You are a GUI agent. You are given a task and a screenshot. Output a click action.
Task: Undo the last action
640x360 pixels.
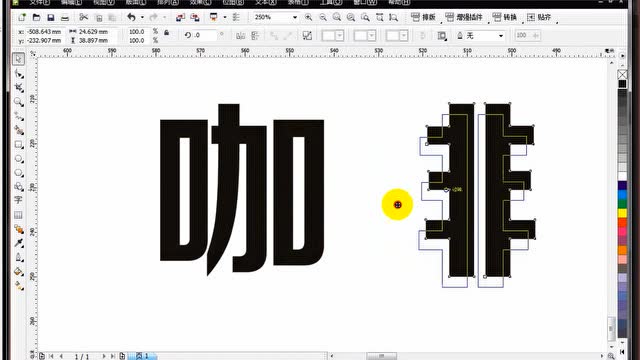131,17
